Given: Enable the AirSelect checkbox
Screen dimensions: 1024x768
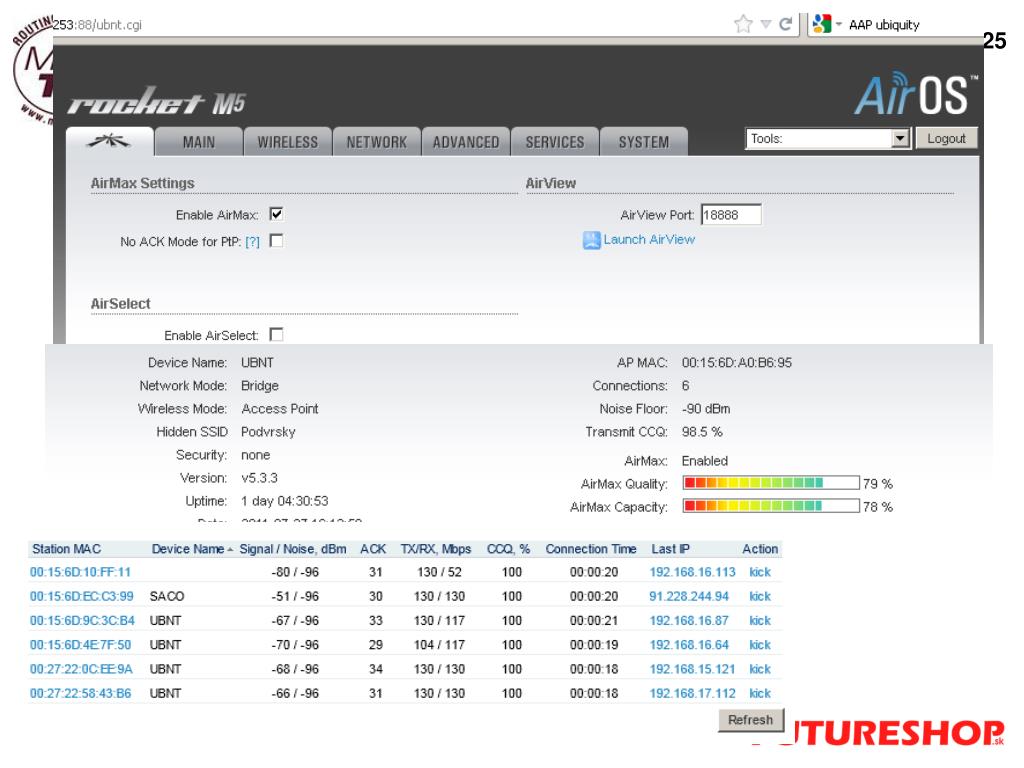Looking at the screenshot, I should click(x=276, y=334).
